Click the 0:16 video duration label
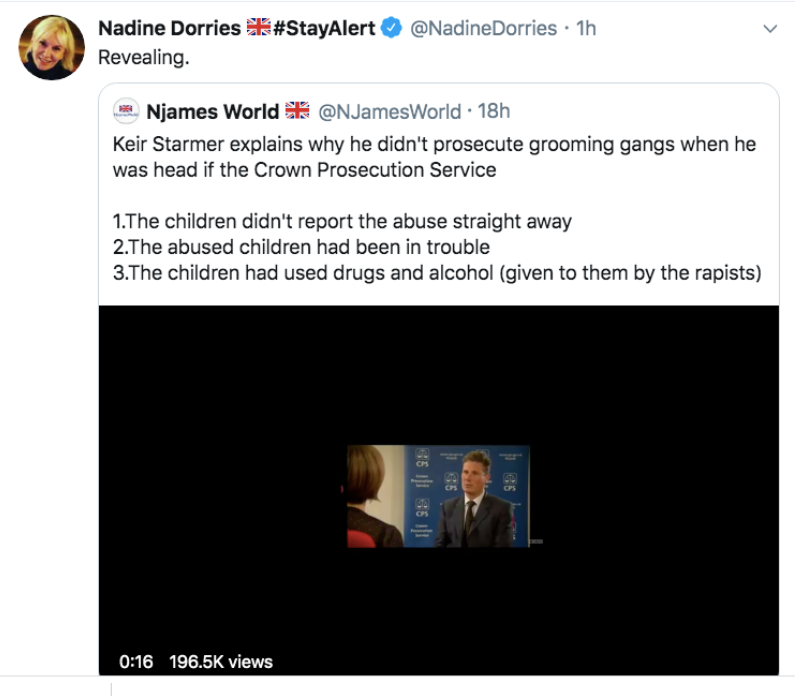 (x=136, y=662)
